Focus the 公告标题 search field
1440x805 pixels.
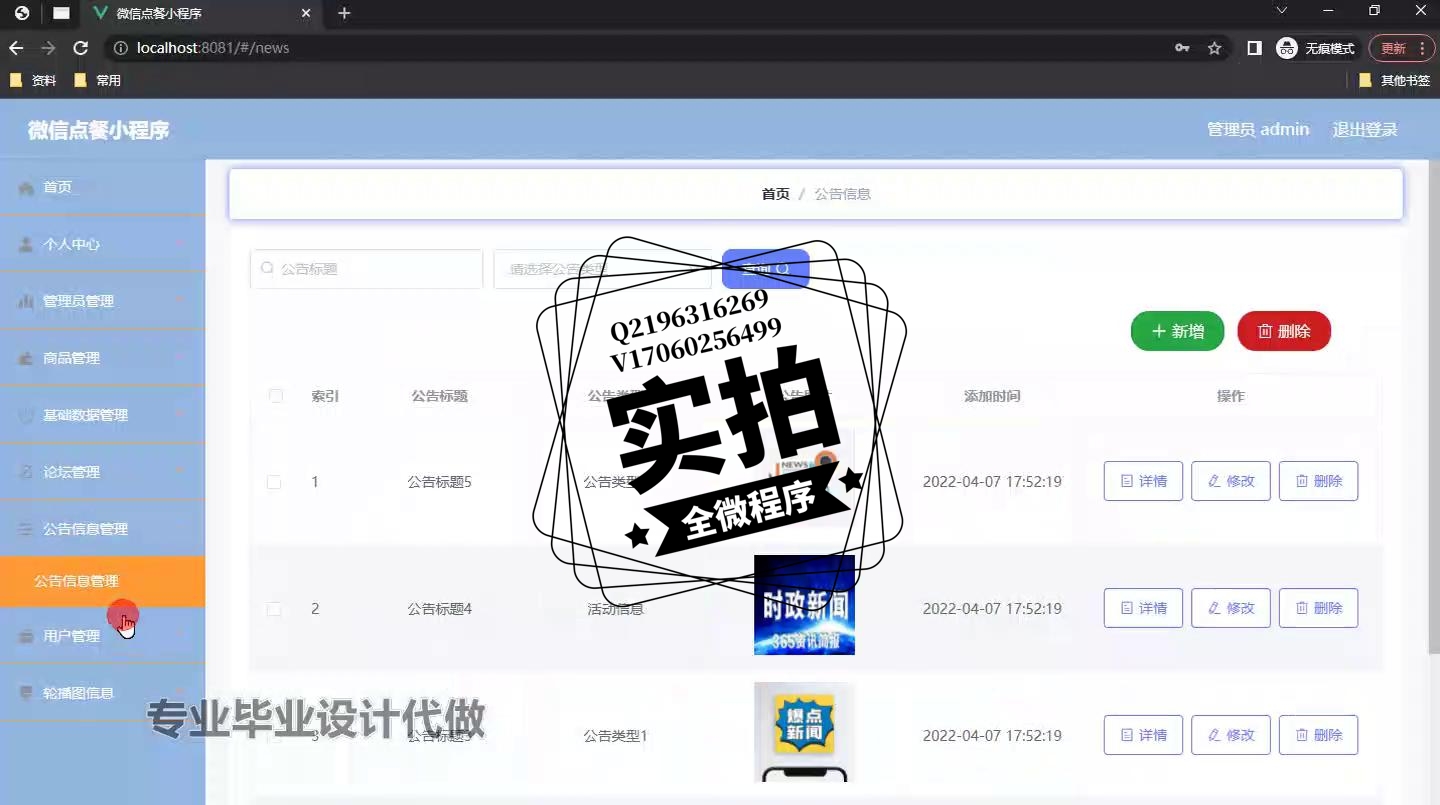point(366,269)
